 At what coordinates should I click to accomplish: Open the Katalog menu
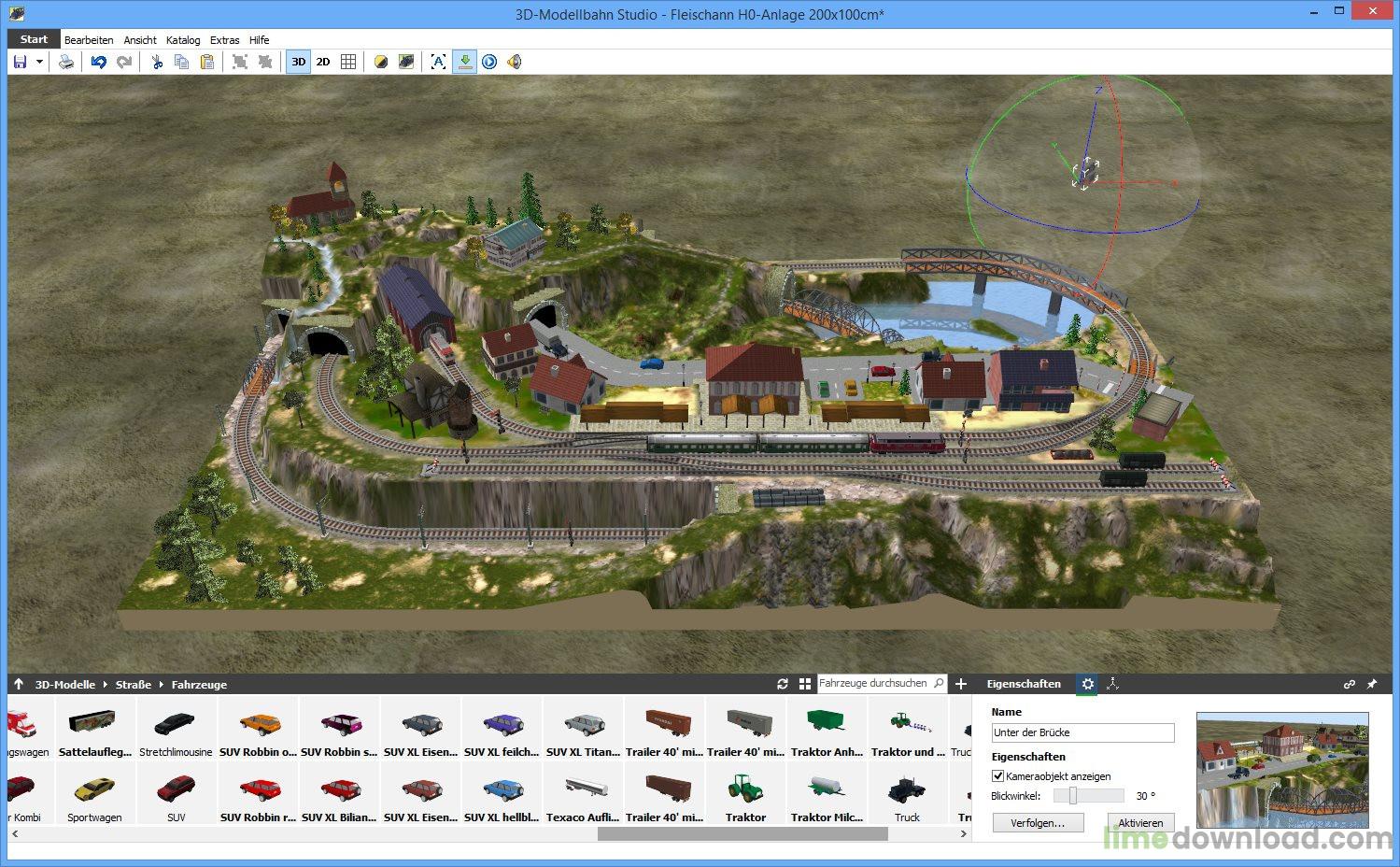(182, 39)
